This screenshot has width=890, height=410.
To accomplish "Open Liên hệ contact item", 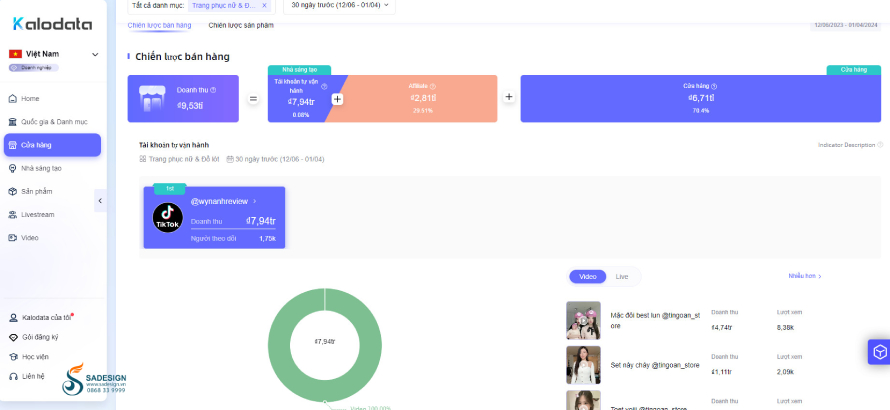I will 27,376.
